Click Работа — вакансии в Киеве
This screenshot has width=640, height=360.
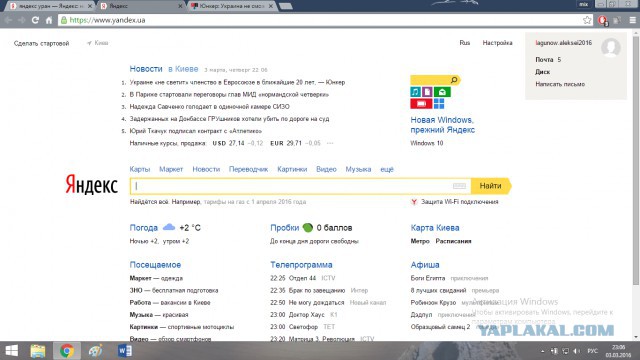(x=170, y=302)
